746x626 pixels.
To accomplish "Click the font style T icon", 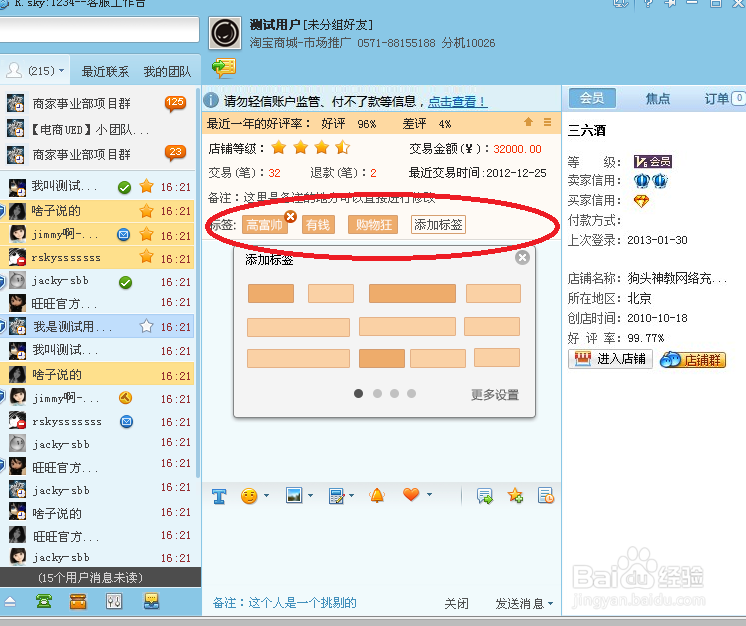I will tap(219, 497).
